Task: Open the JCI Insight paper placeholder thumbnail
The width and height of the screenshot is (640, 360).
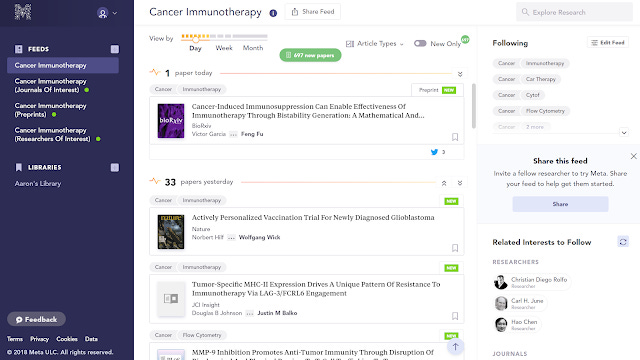Action: click(x=171, y=299)
